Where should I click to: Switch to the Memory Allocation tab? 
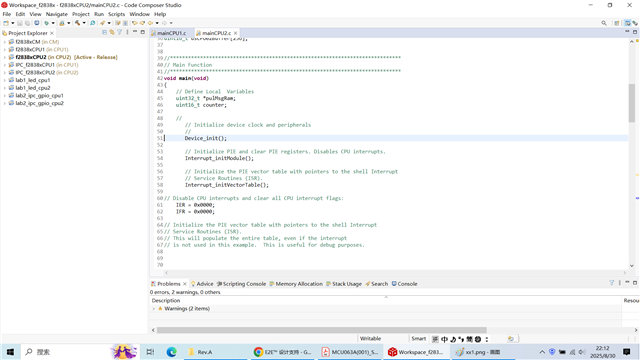pos(296,284)
